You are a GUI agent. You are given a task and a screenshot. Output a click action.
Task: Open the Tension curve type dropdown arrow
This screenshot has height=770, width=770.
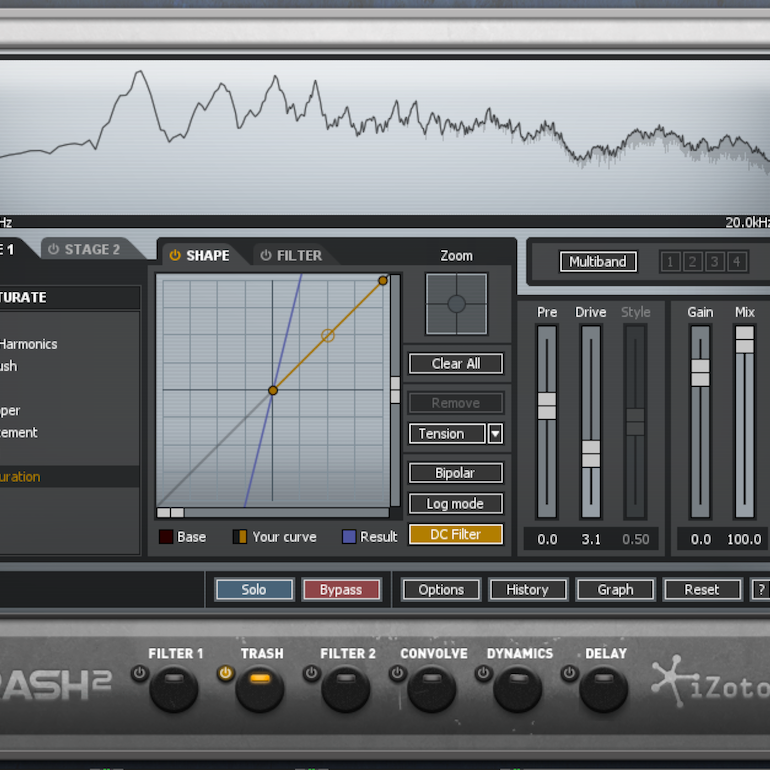click(495, 434)
